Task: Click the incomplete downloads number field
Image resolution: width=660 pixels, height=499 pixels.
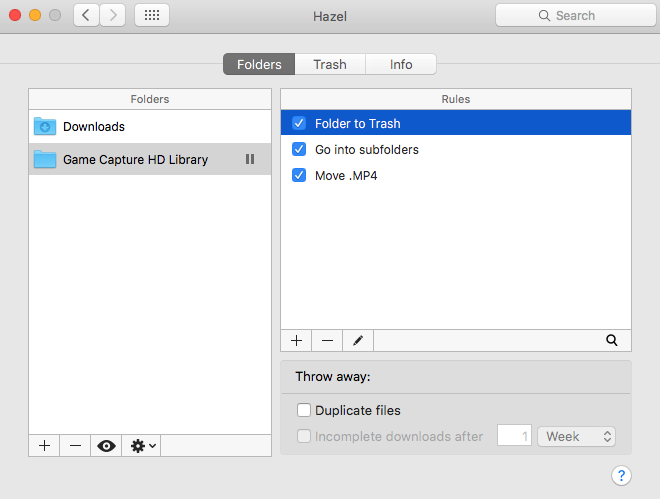Action: click(x=514, y=435)
